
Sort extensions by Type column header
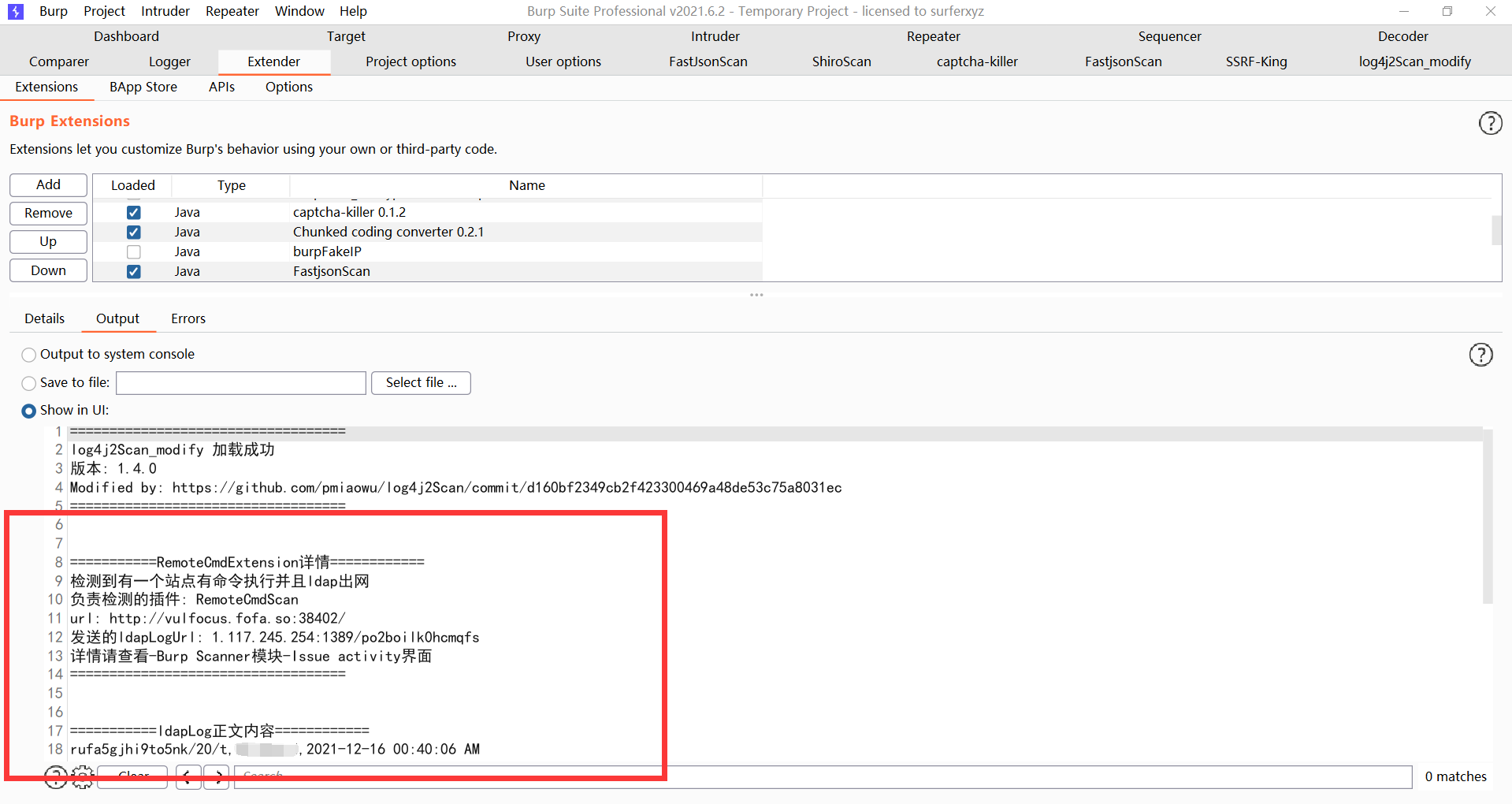232,185
